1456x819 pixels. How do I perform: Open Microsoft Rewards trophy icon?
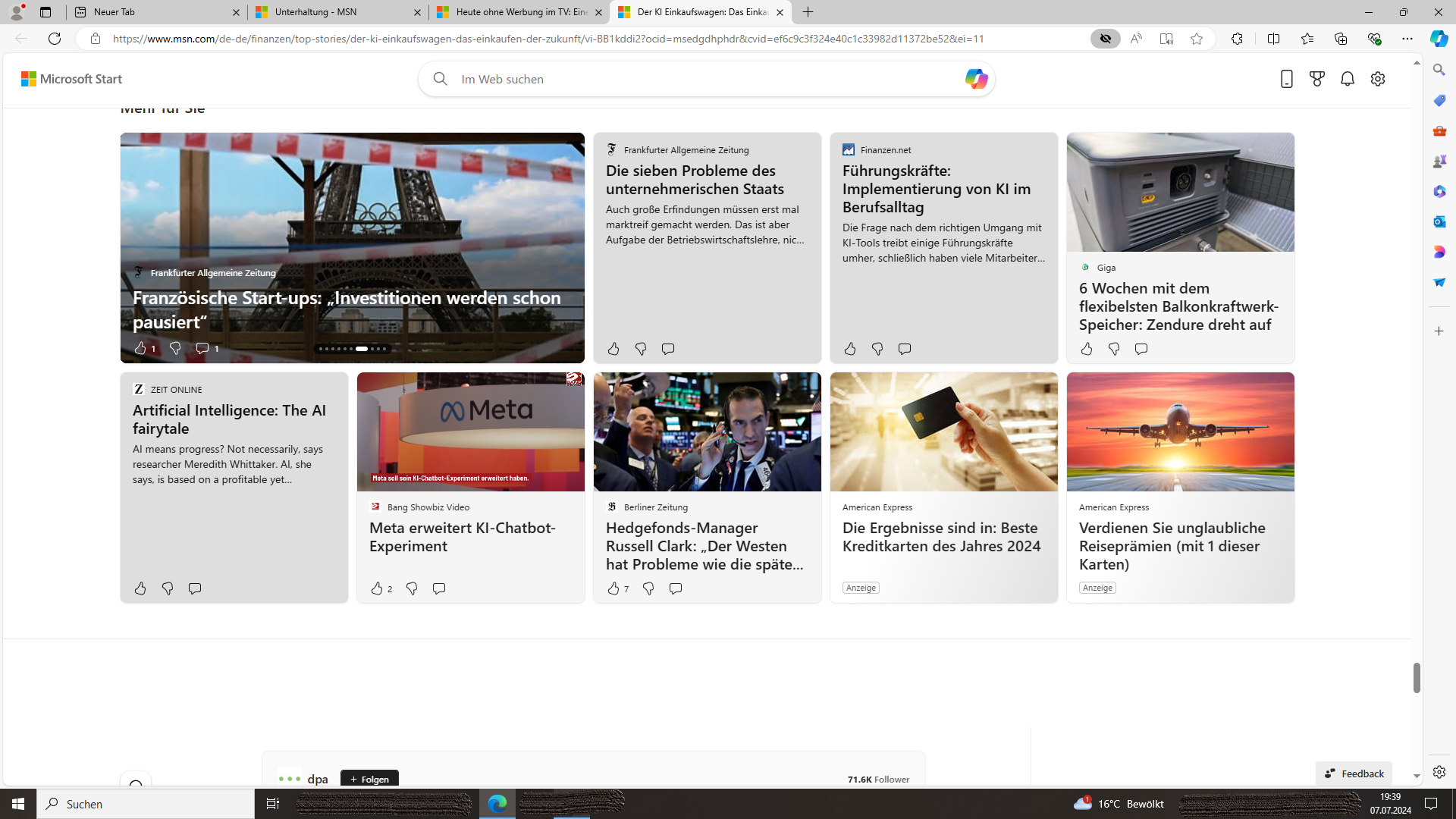tap(1316, 79)
